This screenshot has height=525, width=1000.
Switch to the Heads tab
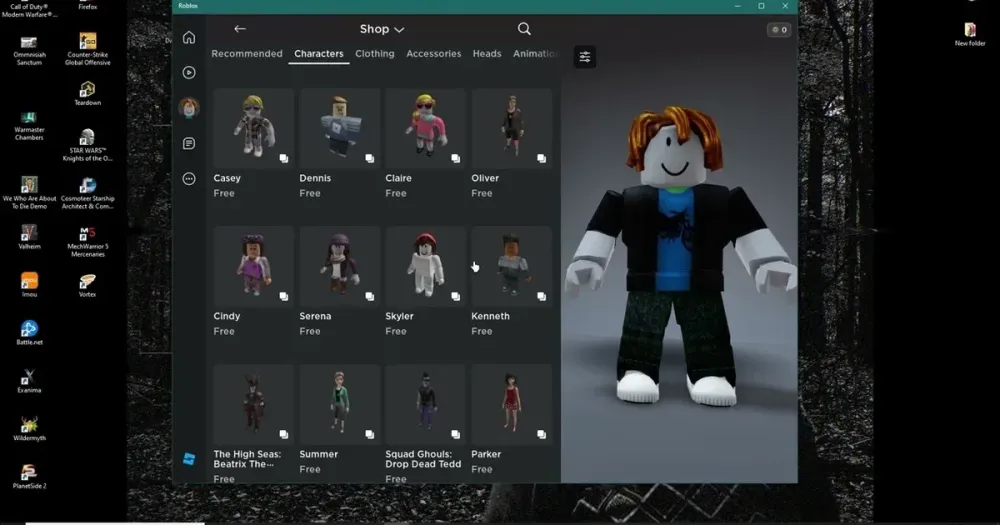(x=487, y=54)
